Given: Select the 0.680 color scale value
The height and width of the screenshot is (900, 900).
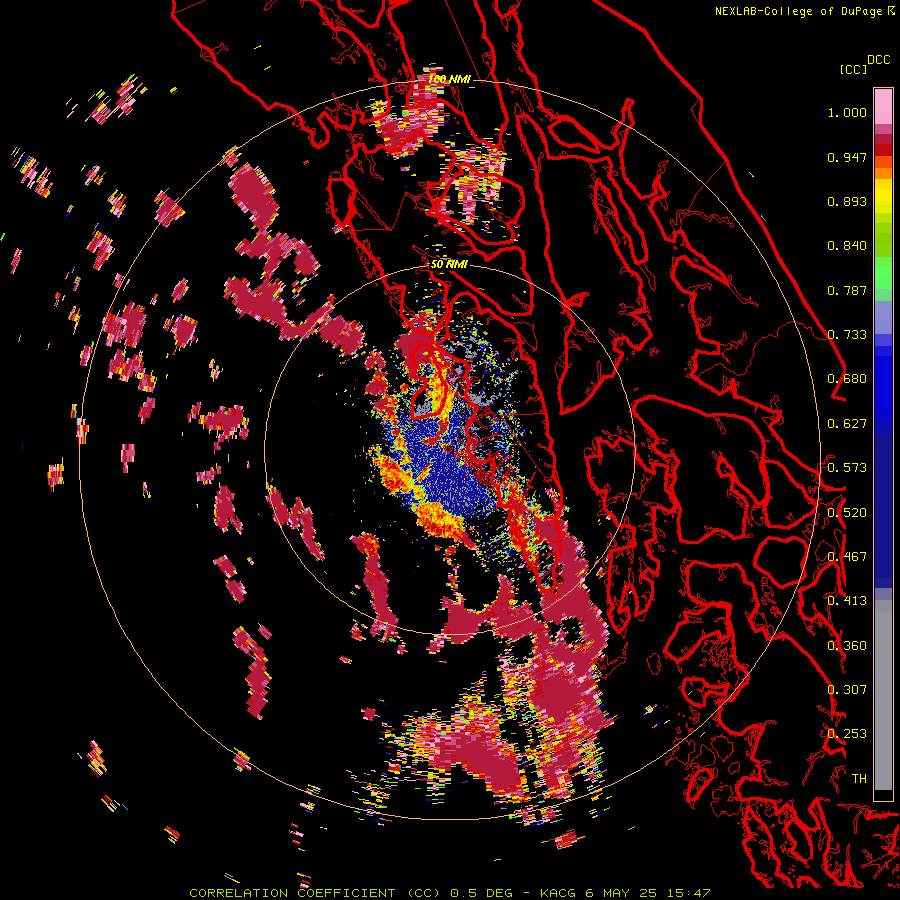Looking at the screenshot, I should pyautogui.click(x=847, y=379).
